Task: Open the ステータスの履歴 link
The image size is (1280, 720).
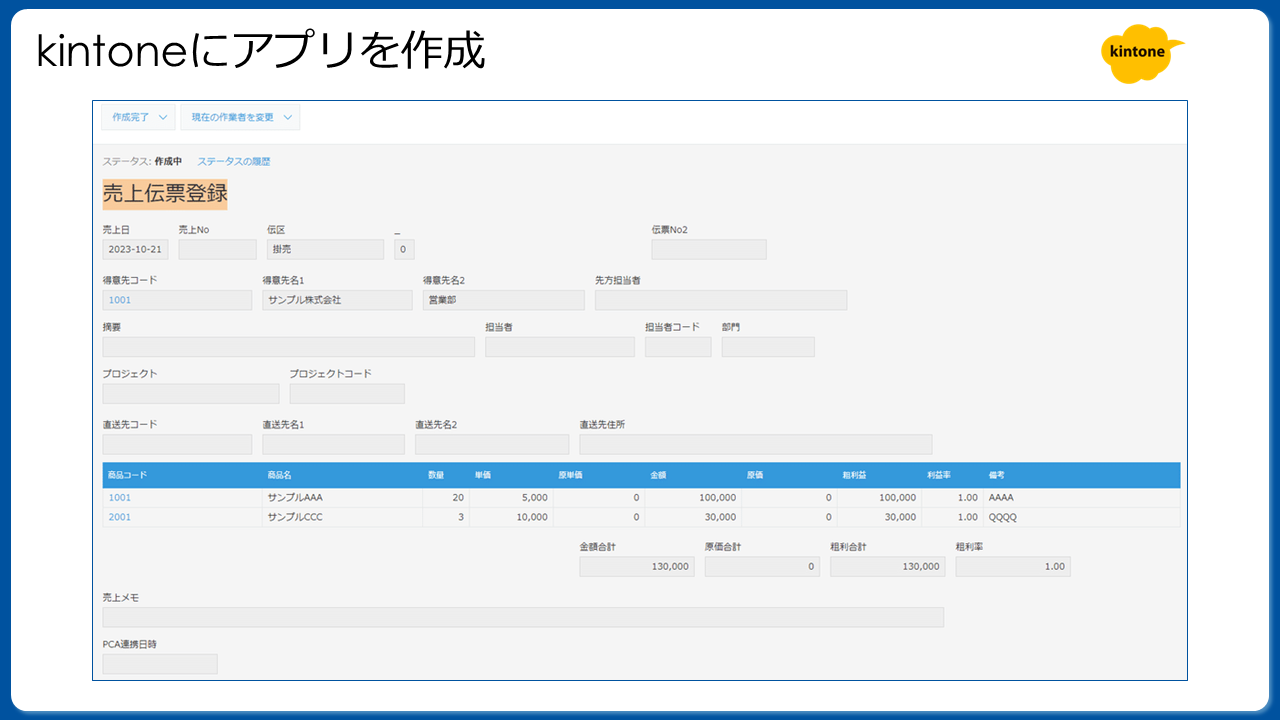Action: coord(233,161)
